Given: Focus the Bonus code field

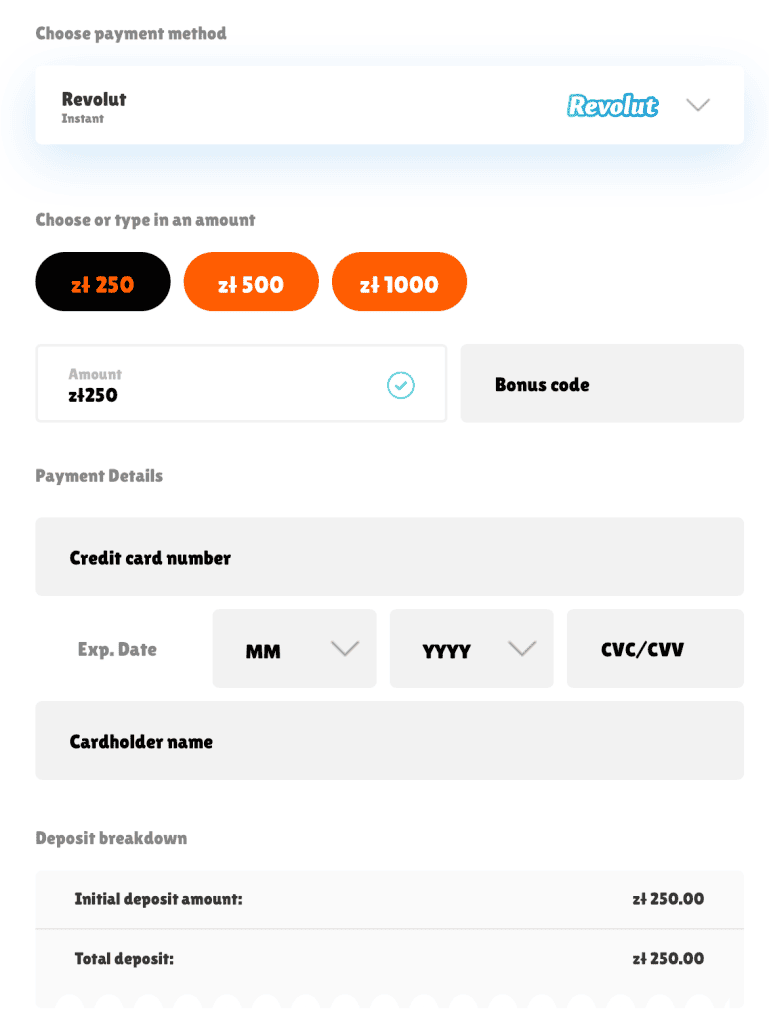Looking at the screenshot, I should coord(602,383).
